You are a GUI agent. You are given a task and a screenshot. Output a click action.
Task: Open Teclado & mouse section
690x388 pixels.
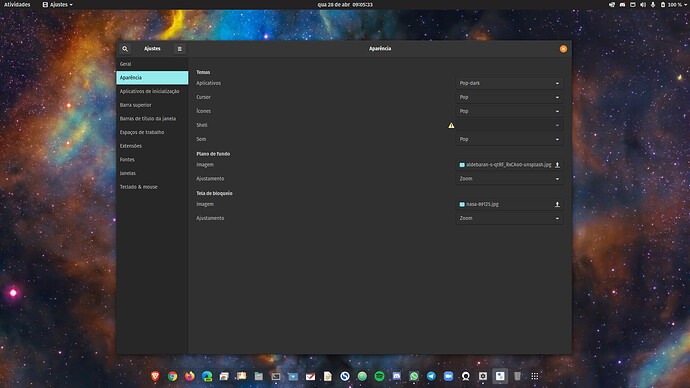click(x=152, y=187)
